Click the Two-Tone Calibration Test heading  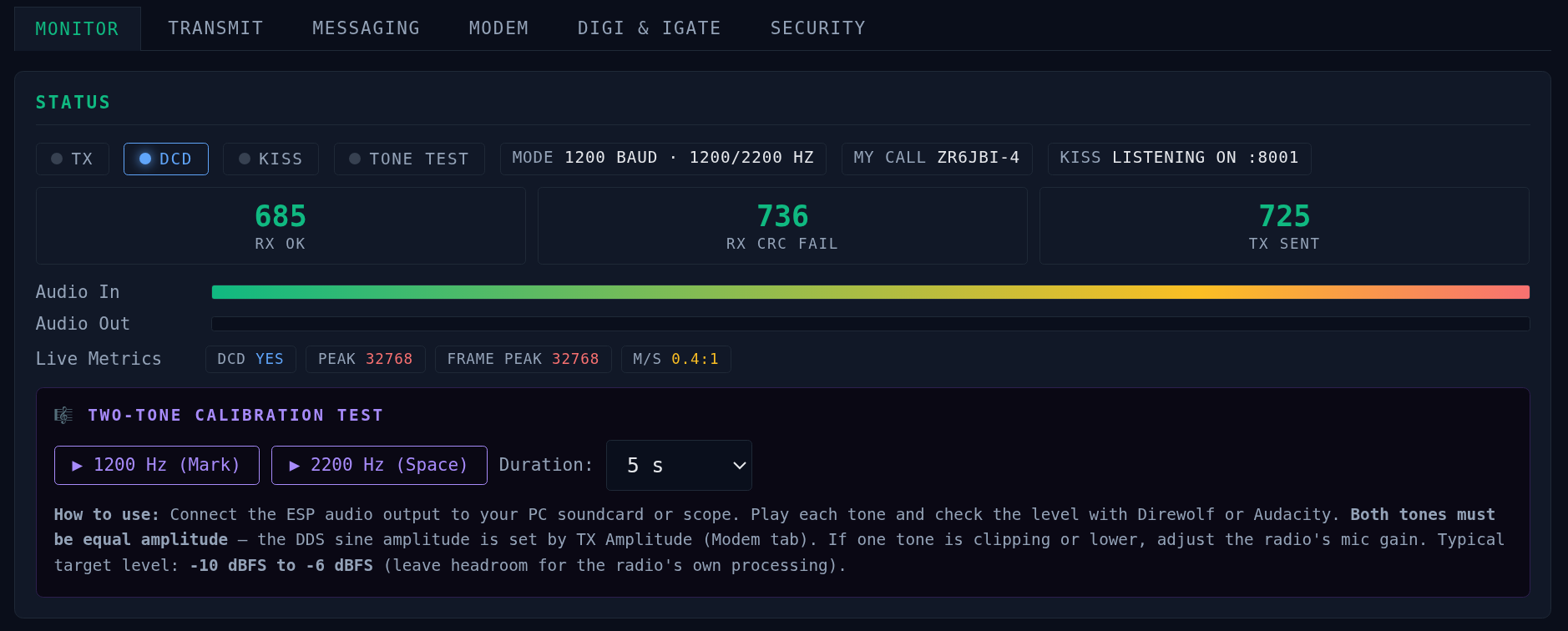pos(235,415)
